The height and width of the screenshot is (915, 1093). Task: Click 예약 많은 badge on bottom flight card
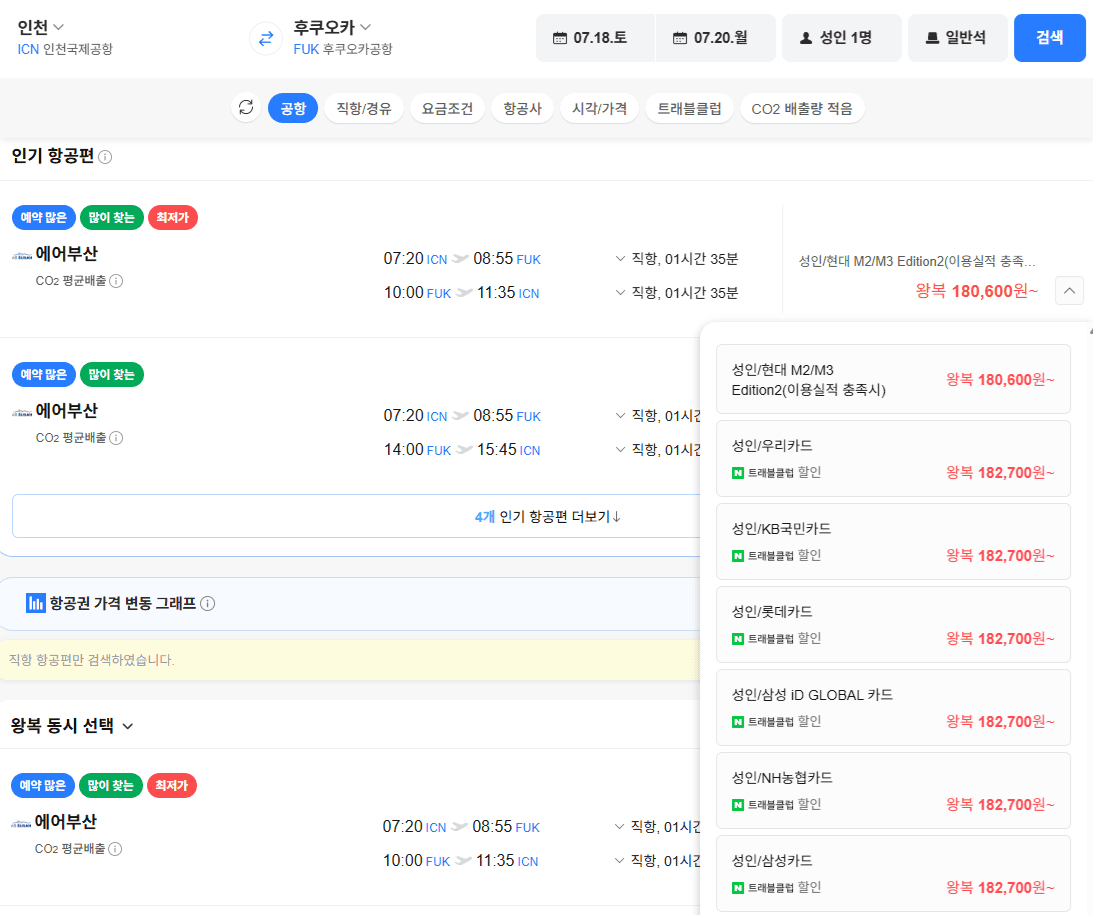click(x=43, y=785)
